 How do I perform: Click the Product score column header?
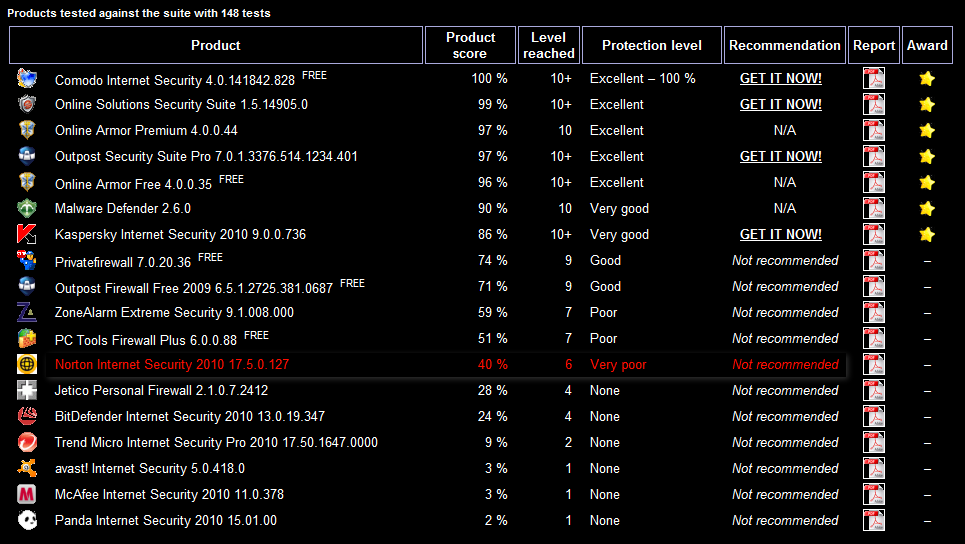pyautogui.click(x=470, y=45)
